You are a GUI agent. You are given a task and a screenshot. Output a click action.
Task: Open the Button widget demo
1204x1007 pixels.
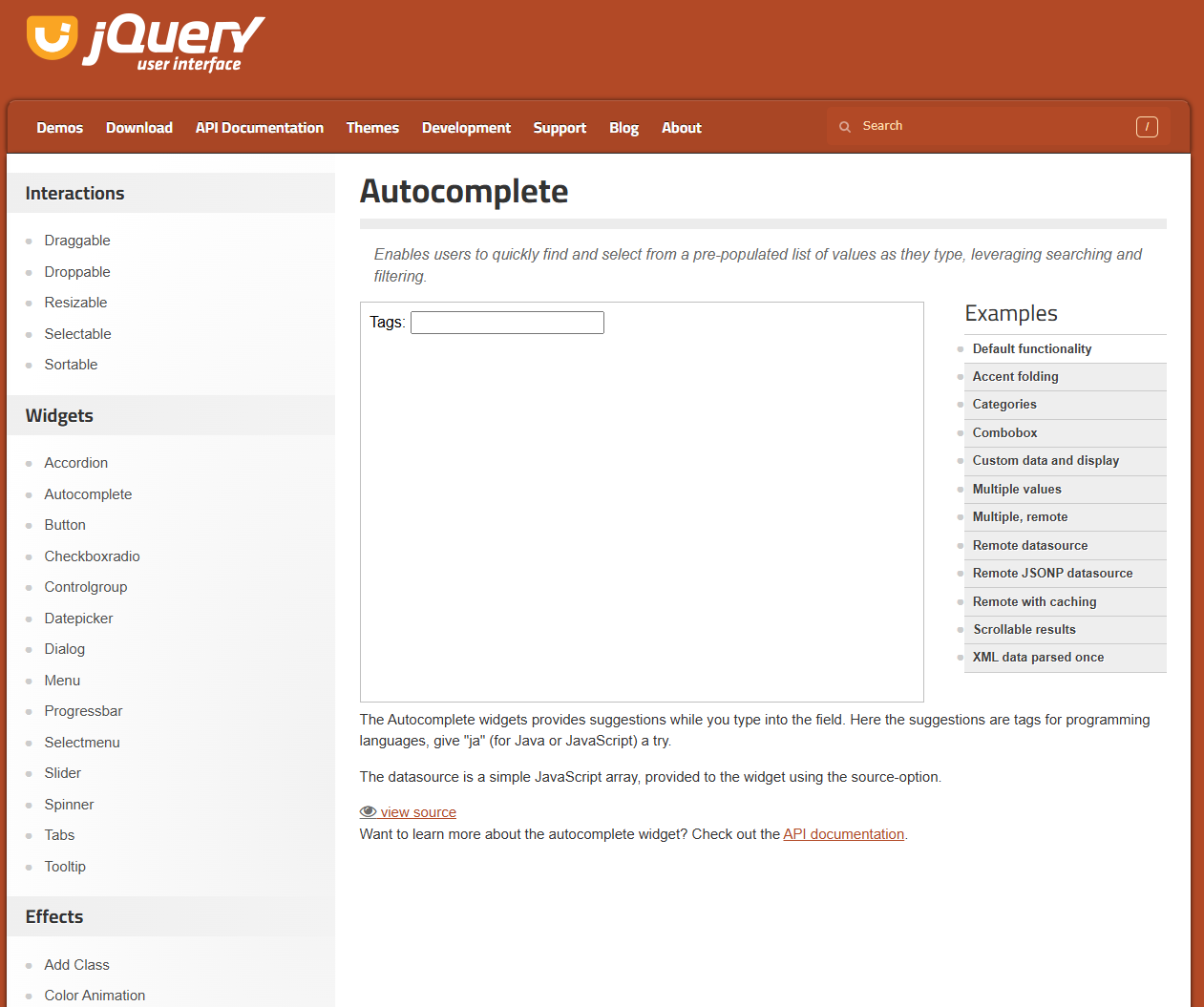click(x=65, y=525)
